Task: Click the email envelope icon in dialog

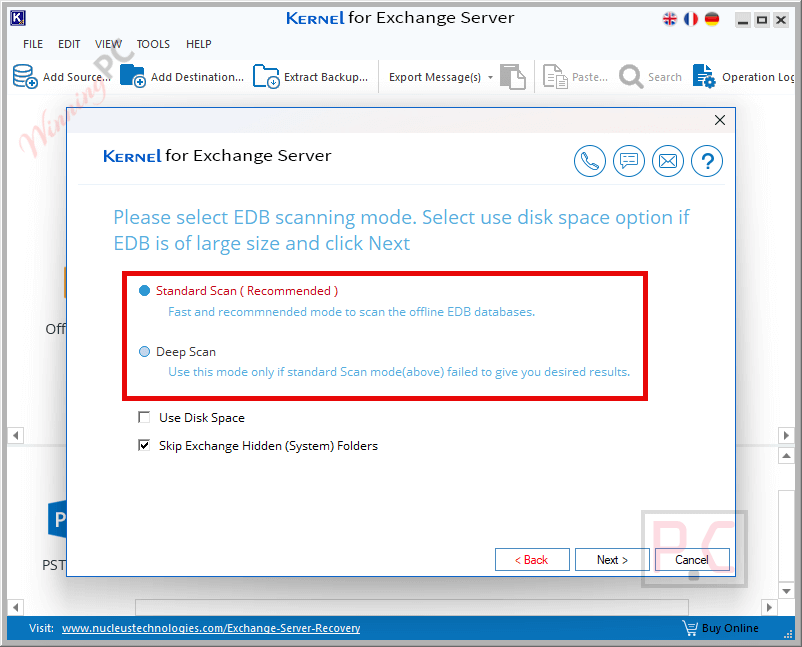Action: tap(668, 161)
